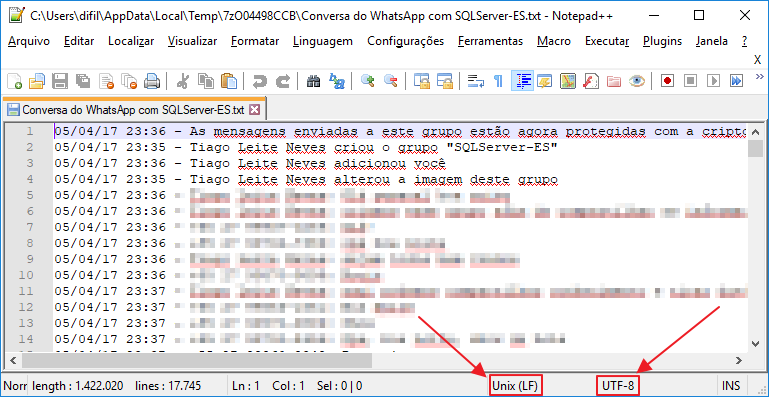Toggle show all characters pilcrow icon
Image resolution: width=769 pixels, height=397 pixels.
(498, 81)
